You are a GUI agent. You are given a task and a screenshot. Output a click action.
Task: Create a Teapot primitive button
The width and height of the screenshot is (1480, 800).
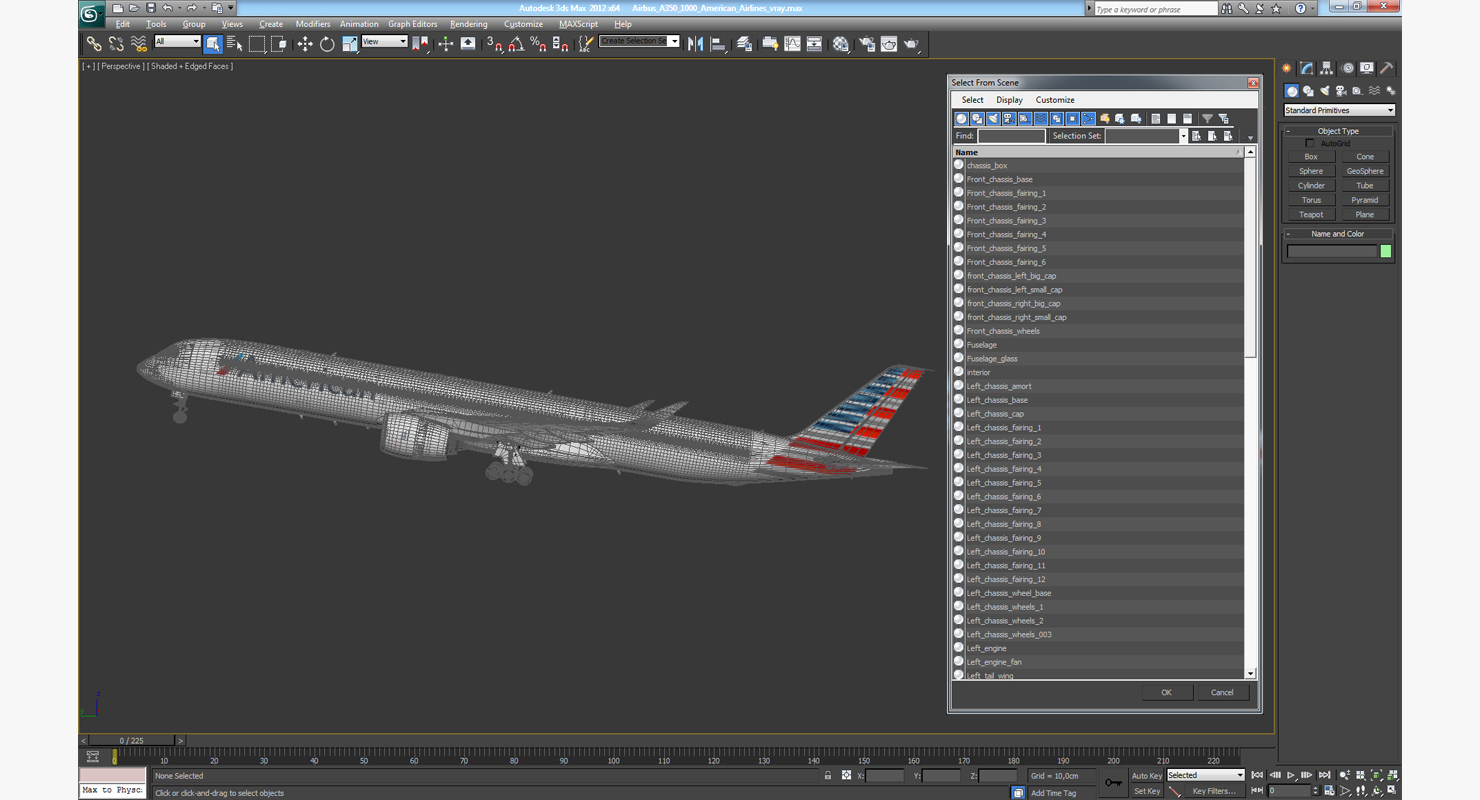pyautogui.click(x=1311, y=215)
